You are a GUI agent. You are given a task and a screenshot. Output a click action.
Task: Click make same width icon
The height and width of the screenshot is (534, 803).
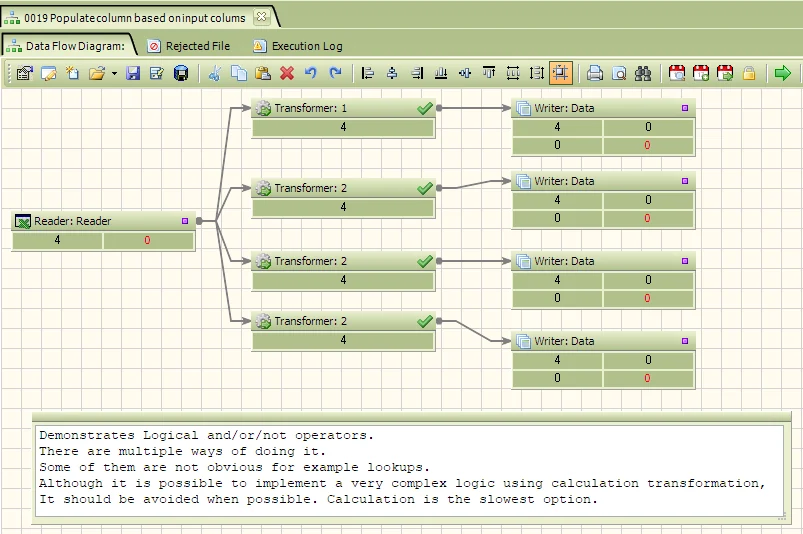[x=513, y=74]
